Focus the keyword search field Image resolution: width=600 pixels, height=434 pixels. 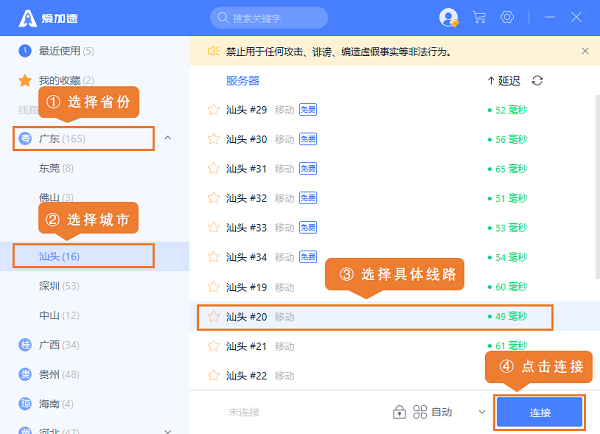pyautogui.click(x=269, y=18)
